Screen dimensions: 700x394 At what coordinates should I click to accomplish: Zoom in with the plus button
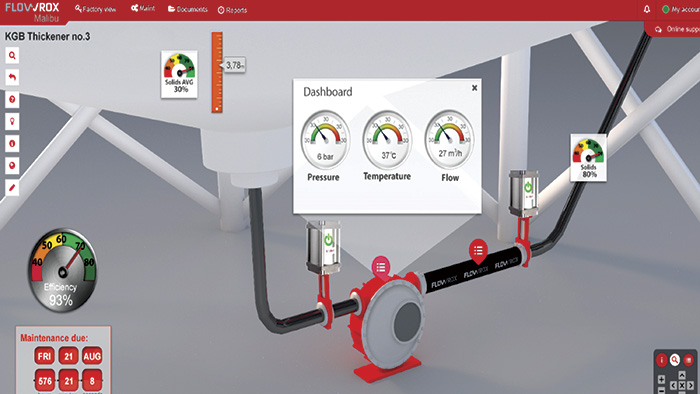pos(661,380)
